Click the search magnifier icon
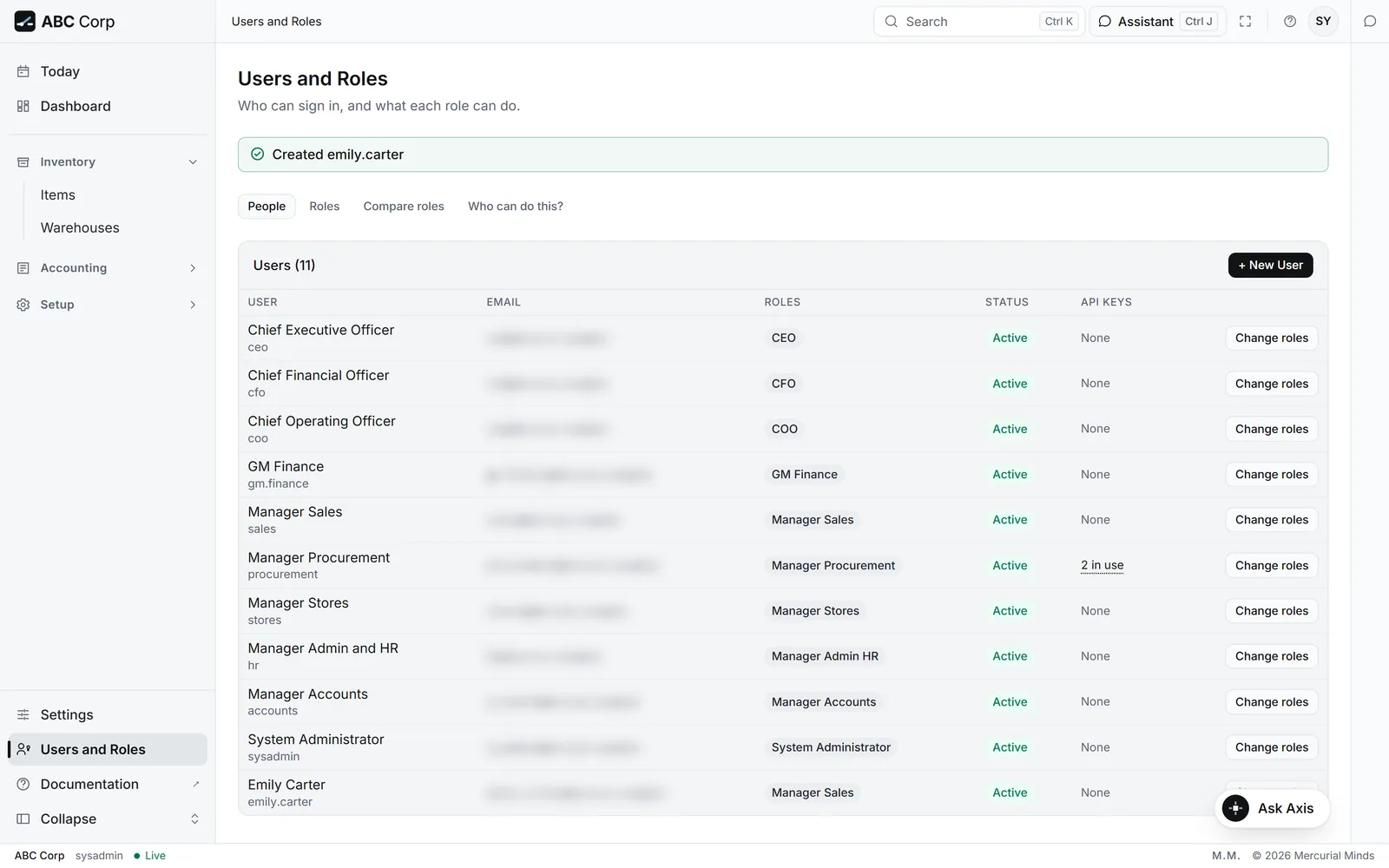The height and width of the screenshot is (868, 1389). click(x=891, y=22)
